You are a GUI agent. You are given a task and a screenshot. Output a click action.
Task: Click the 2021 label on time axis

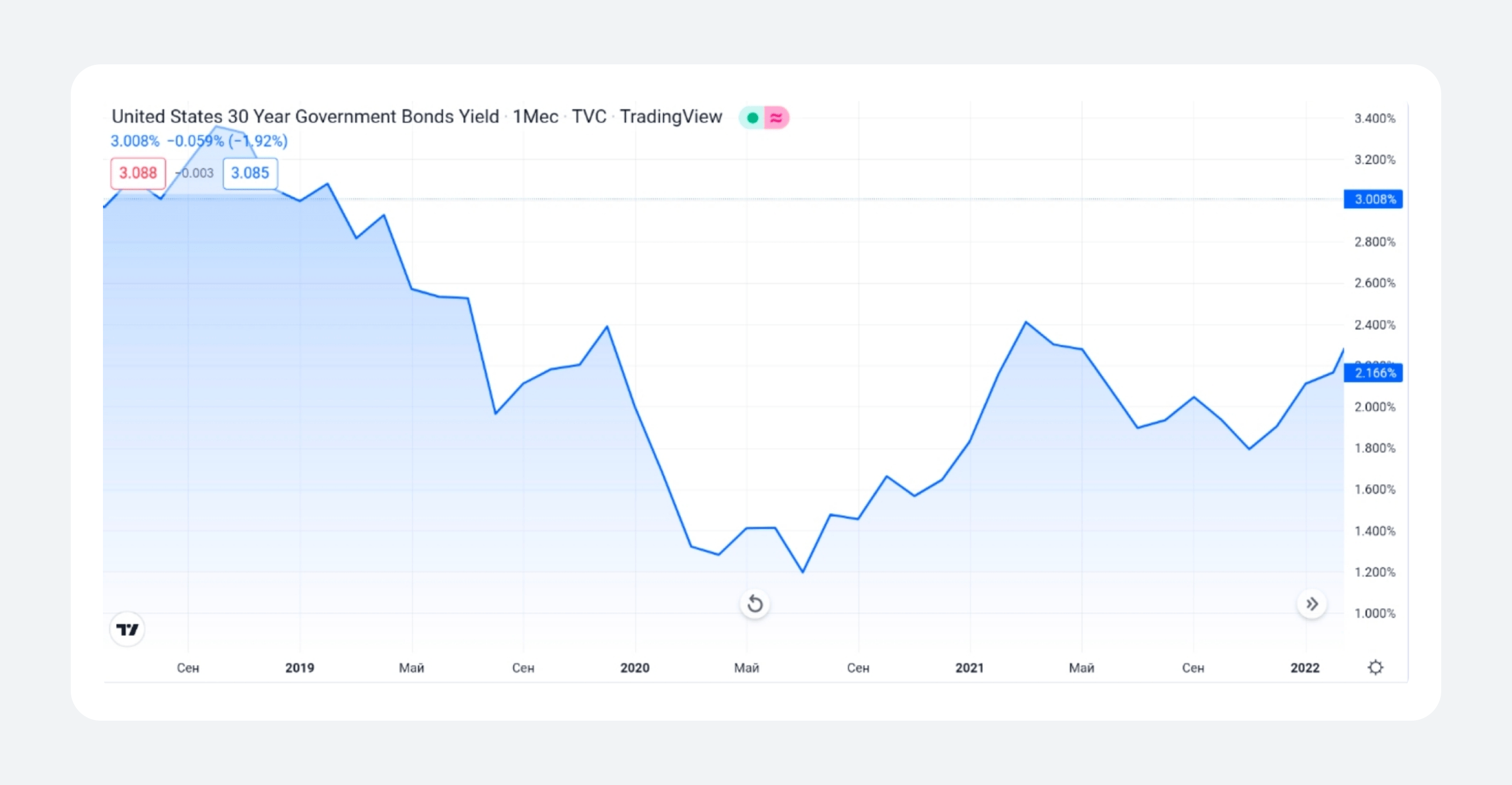click(x=969, y=668)
